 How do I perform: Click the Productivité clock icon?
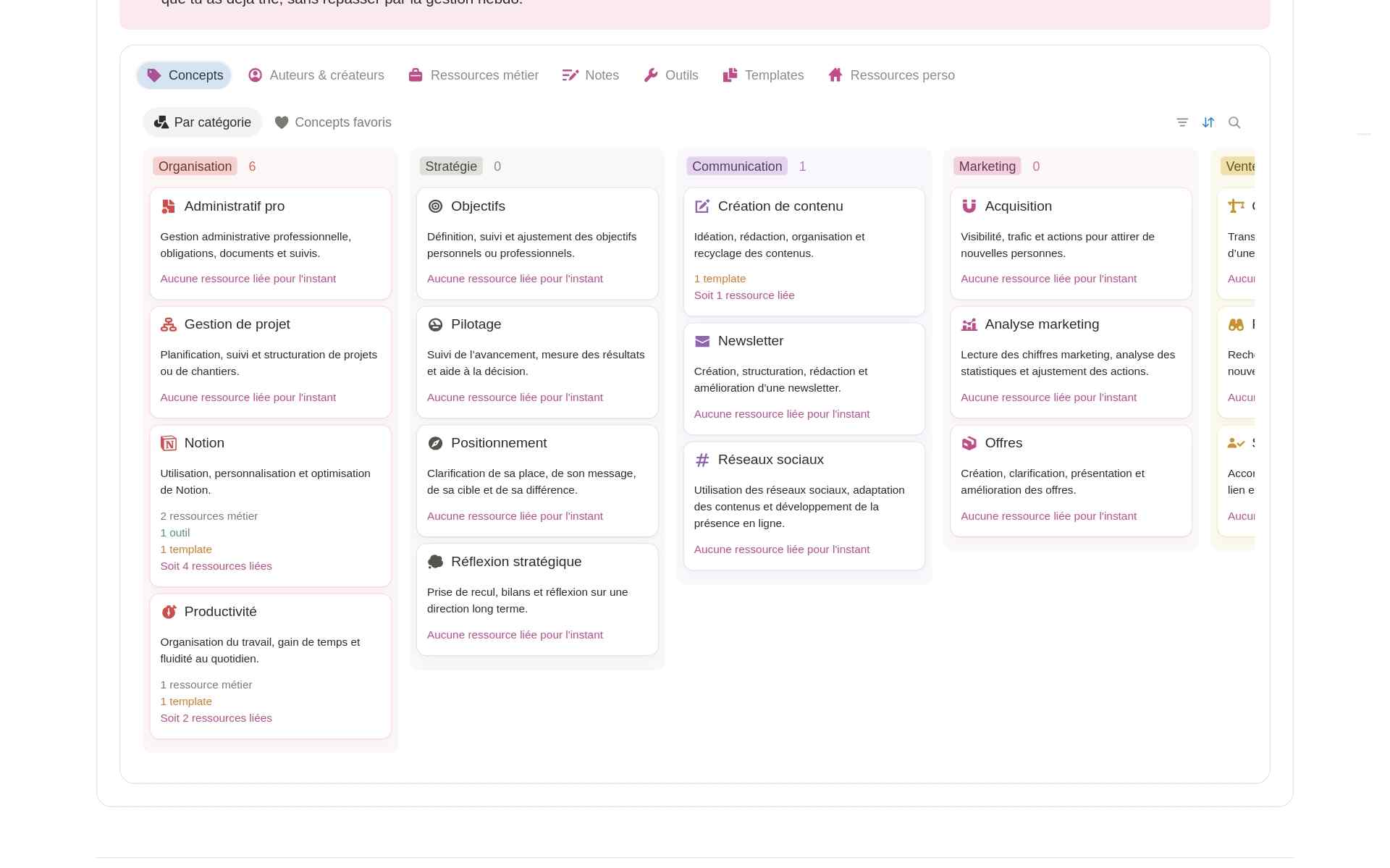[x=169, y=612]
